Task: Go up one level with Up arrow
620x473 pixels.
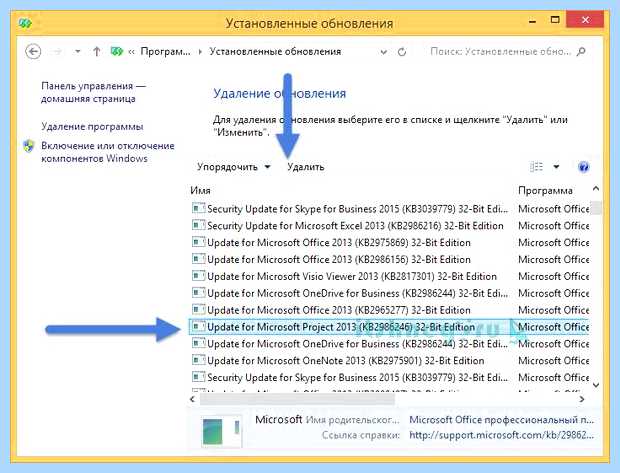Action: pos(96,51)
